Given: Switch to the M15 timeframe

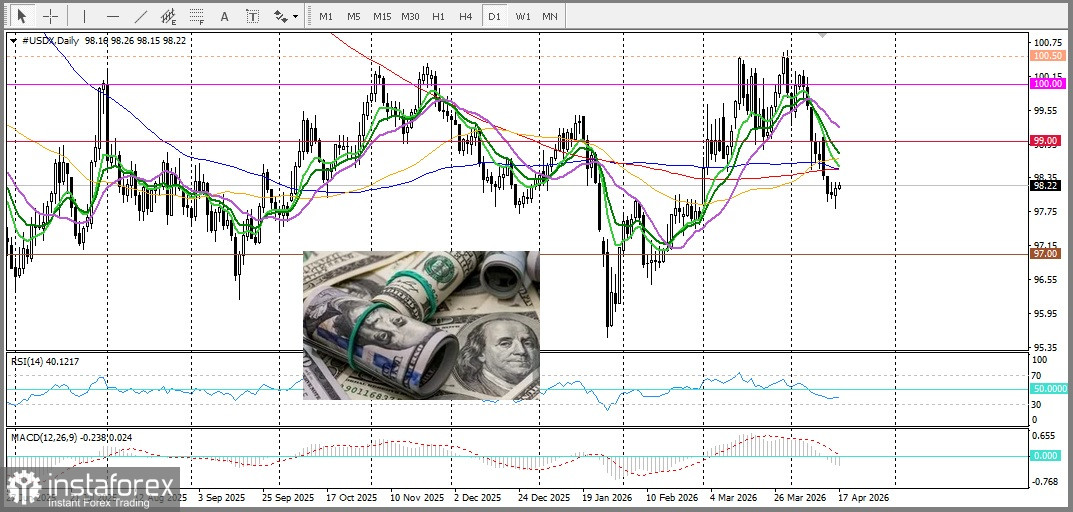Looking at the screenshot, I should point(382,16).
